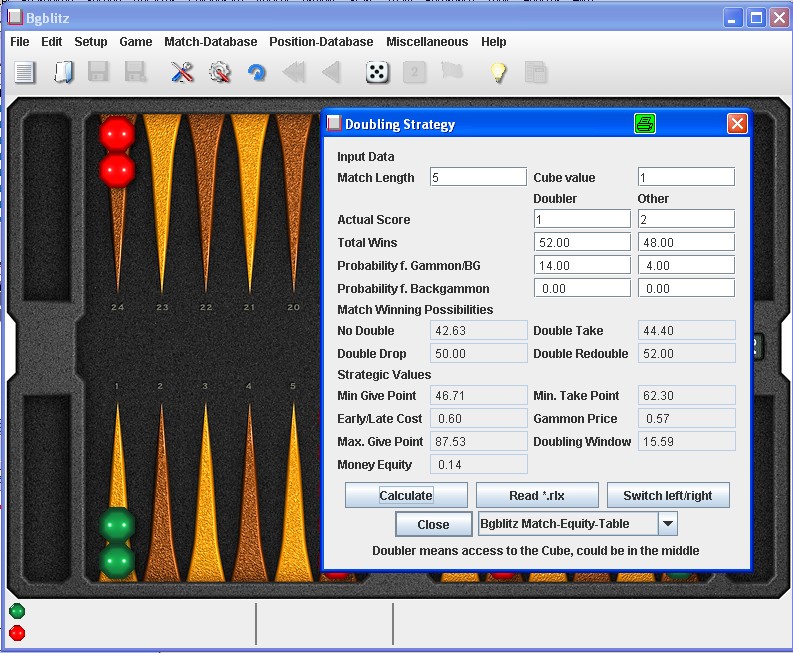Open the Match-Database menu
Screen dimensions: 793x653
click(210, 41)
